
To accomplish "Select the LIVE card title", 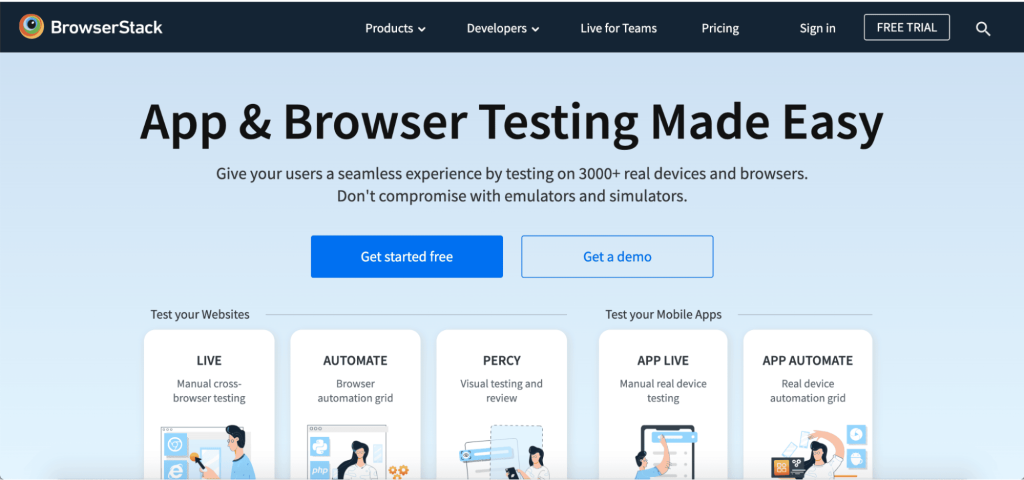I will [x=209, y=360].
